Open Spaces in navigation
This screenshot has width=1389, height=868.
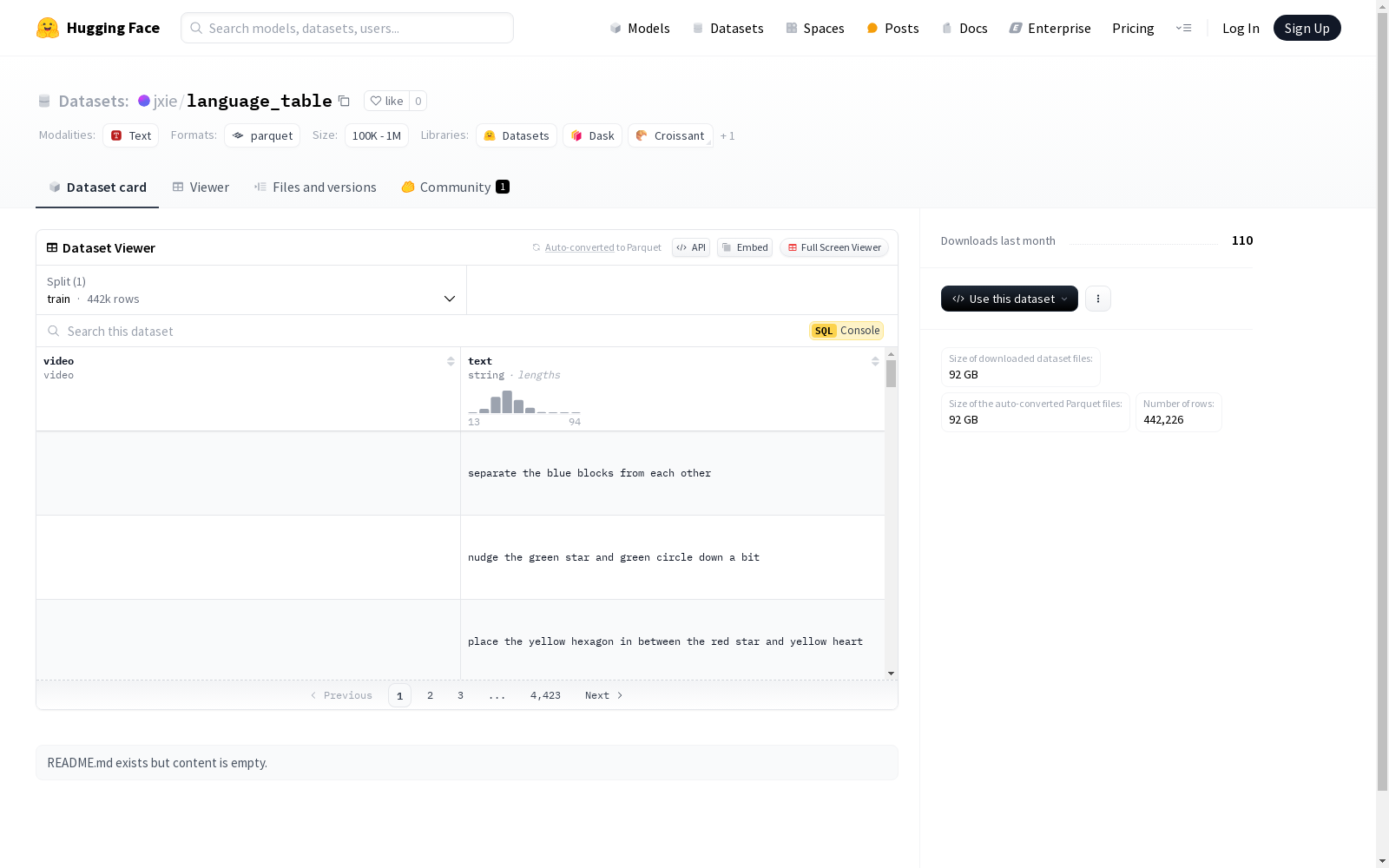[814, 28]
